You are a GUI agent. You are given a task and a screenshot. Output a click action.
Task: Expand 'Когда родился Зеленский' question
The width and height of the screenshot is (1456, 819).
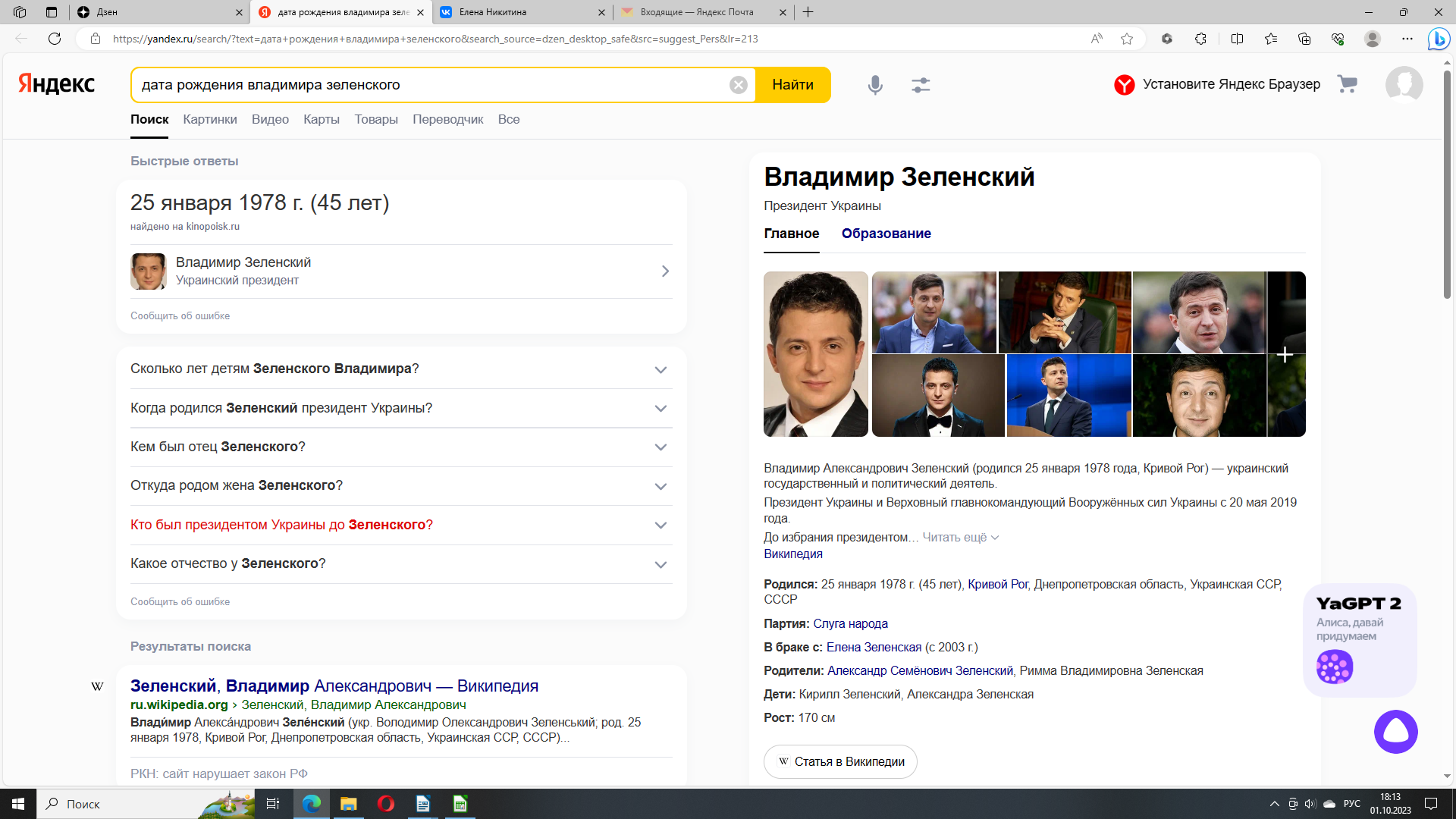401,408
